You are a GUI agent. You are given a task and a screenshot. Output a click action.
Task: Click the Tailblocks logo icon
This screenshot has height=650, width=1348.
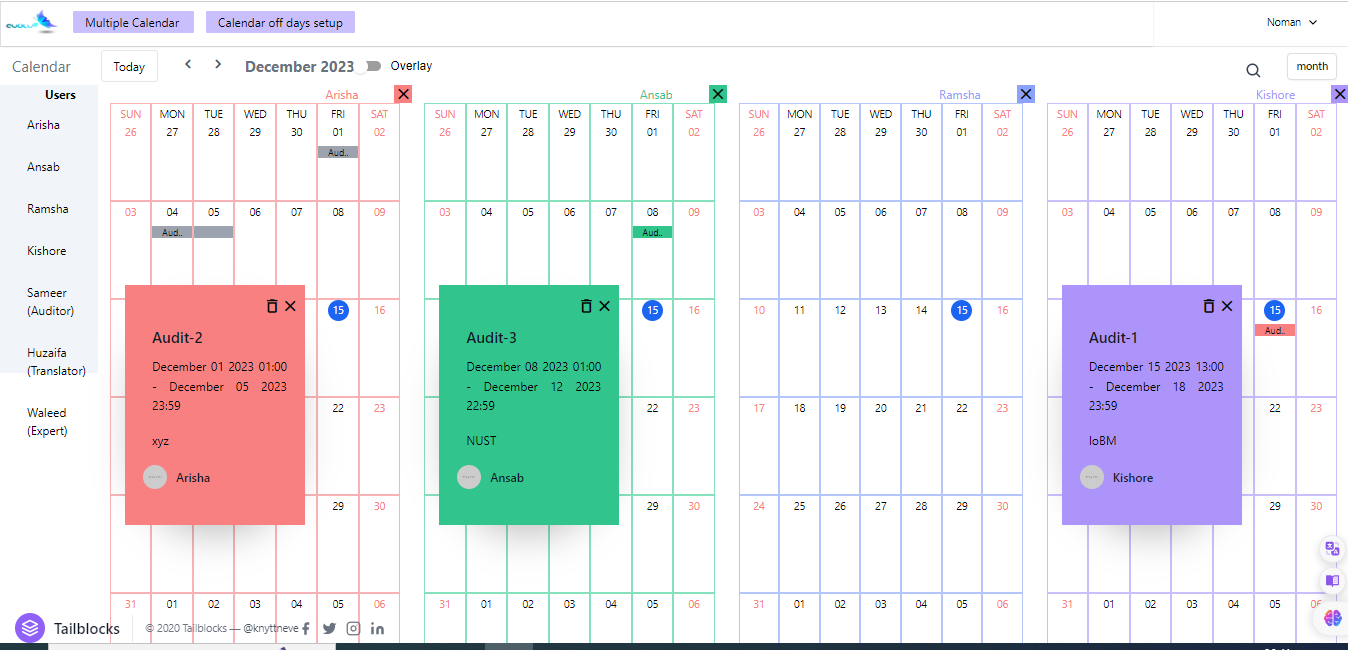(32, 628)
